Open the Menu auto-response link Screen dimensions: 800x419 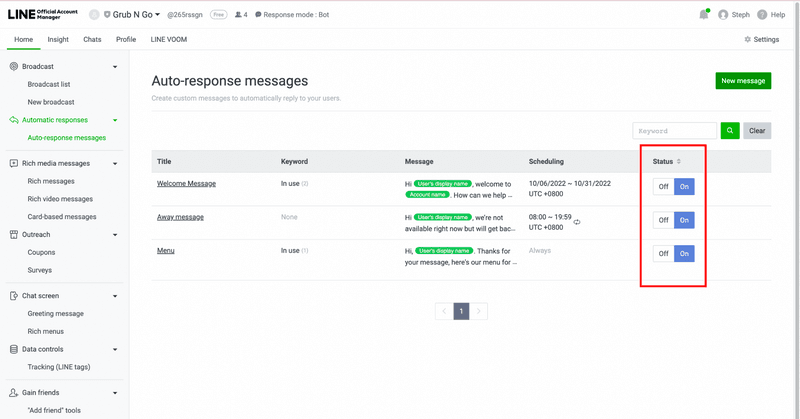coord(166,251)
